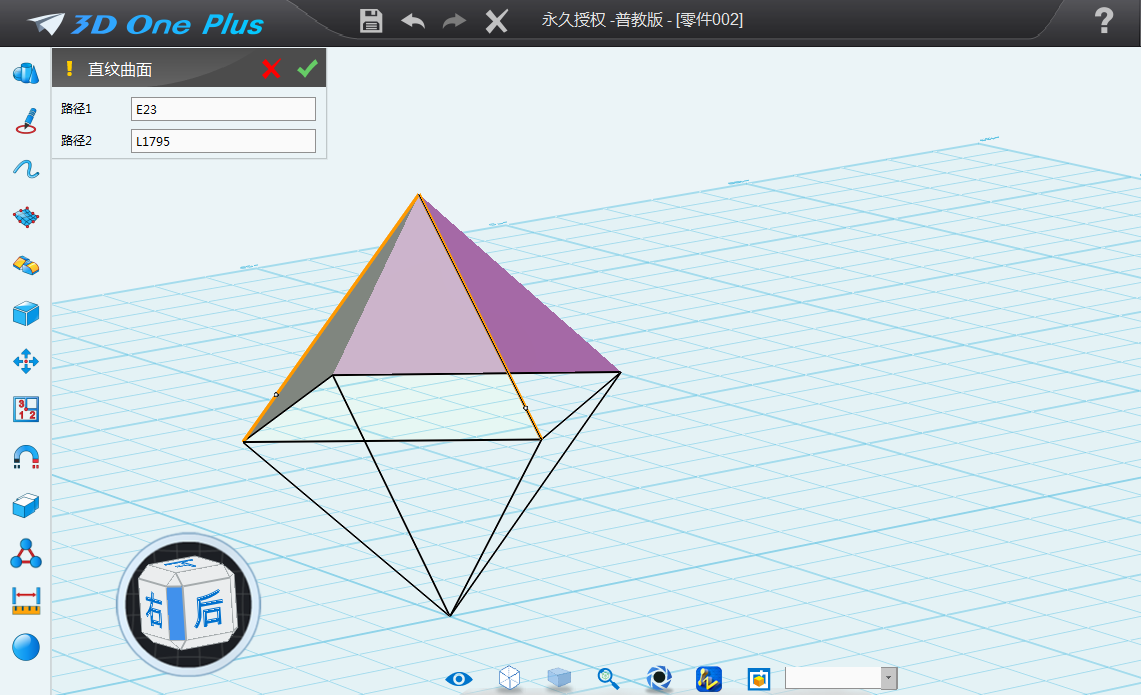This screenshot has height=695, width=1141.
Task: Confirm ruled surface with green check
Action: [307, 68]
